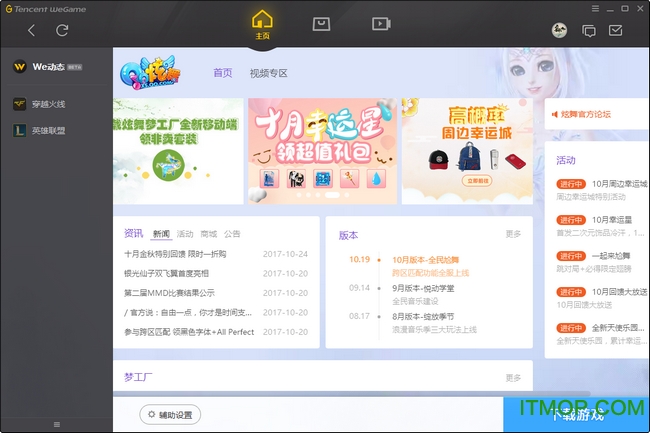Open the video play icon in top bar

coord(381,24)
